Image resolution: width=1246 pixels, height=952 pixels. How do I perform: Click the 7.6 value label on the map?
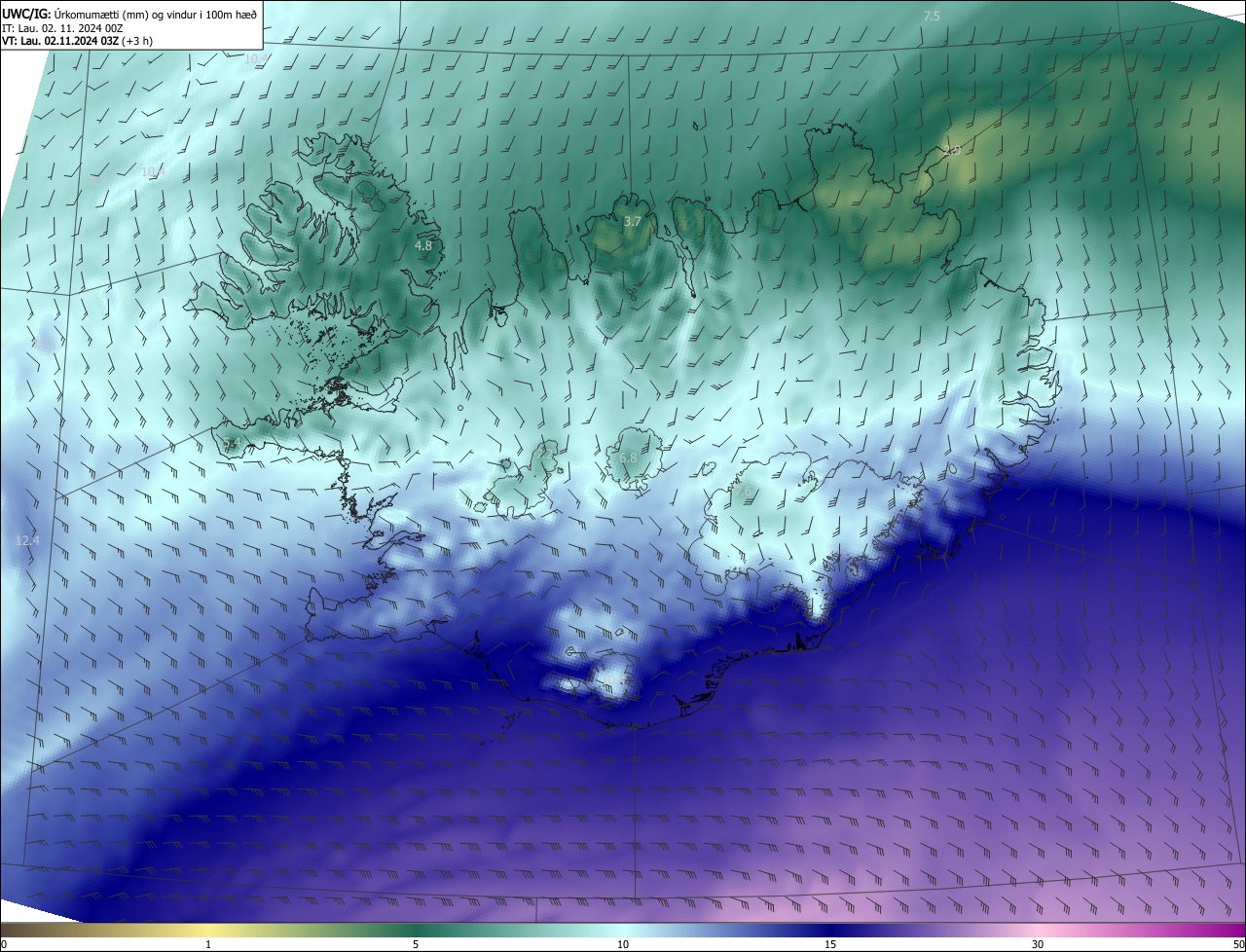click(742, 492)
